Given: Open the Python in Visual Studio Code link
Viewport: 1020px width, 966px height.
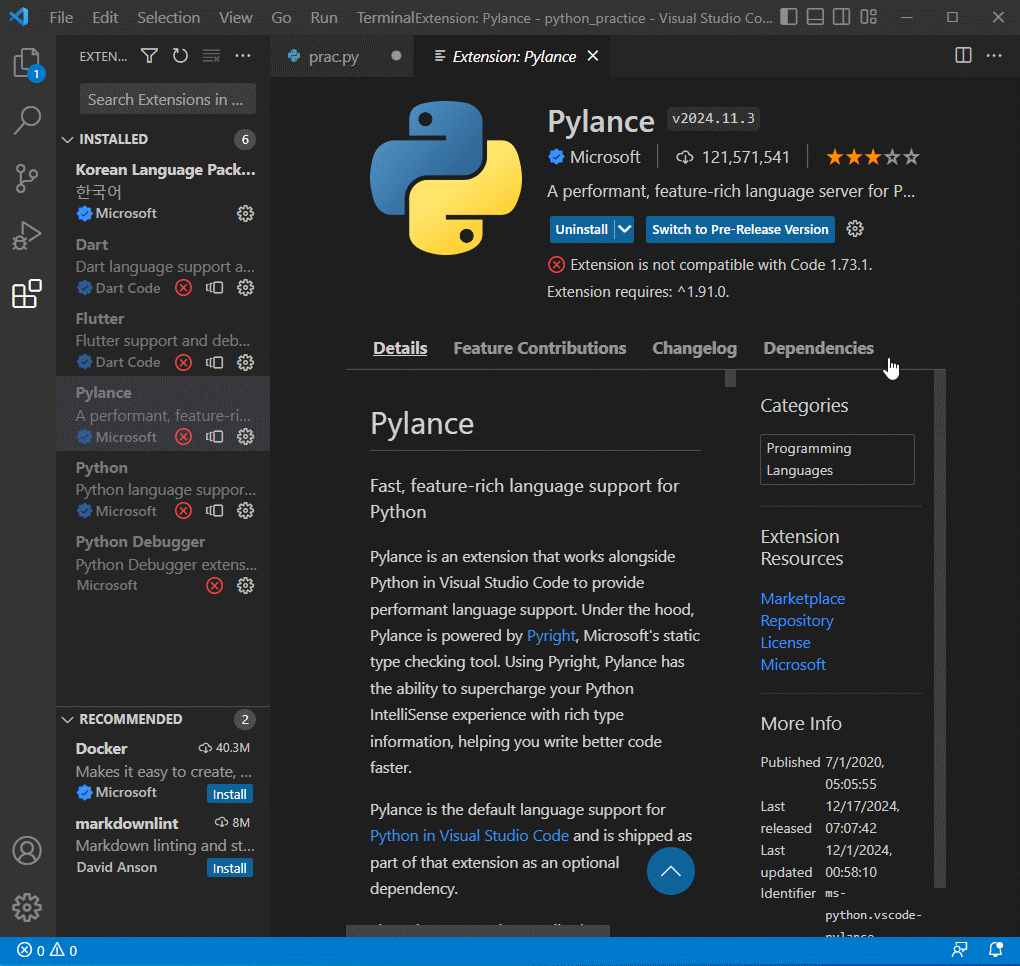Looking at the screenshot, I should pos(469,836).
